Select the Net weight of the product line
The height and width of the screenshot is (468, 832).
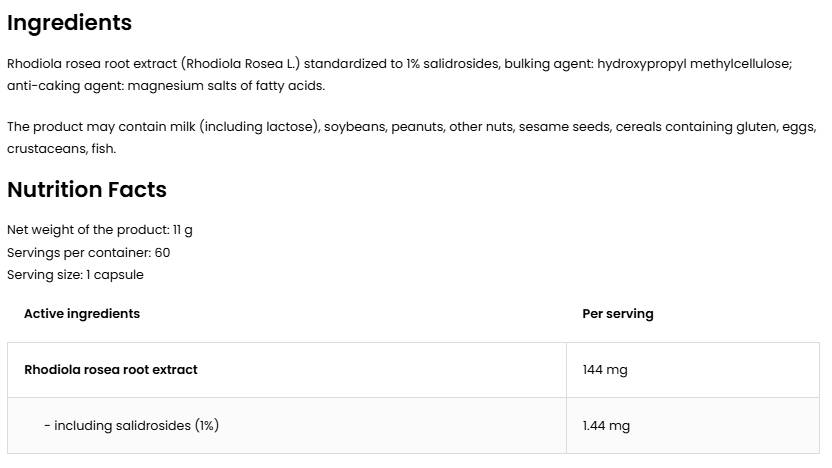tap(100, 230)
